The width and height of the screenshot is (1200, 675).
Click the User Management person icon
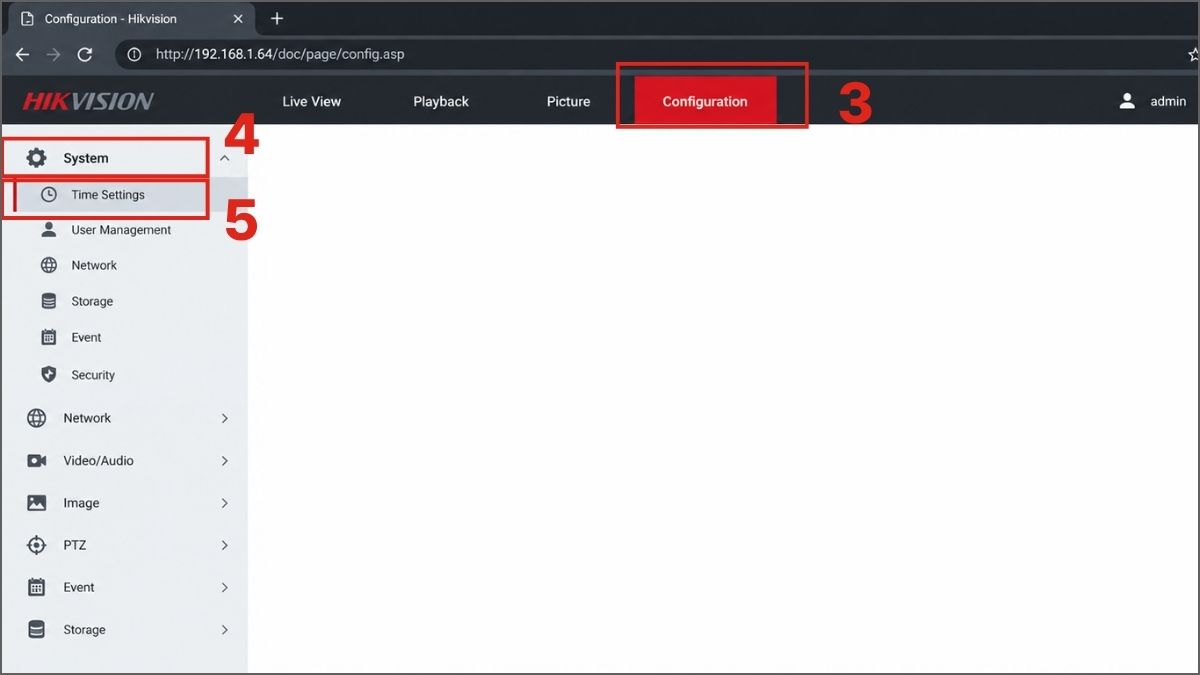click(49, 230)
